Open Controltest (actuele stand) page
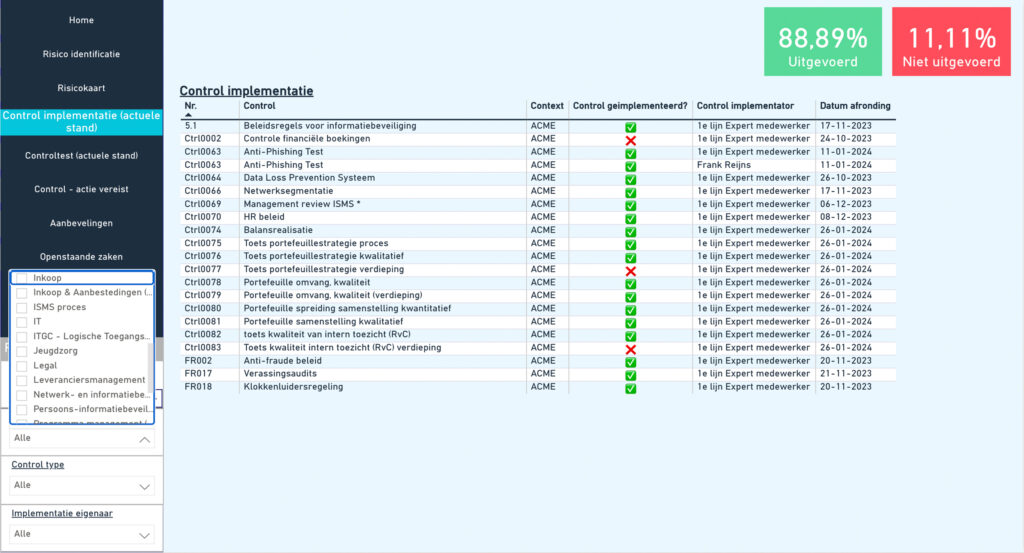1024x553 pixels. pos(82,156)
